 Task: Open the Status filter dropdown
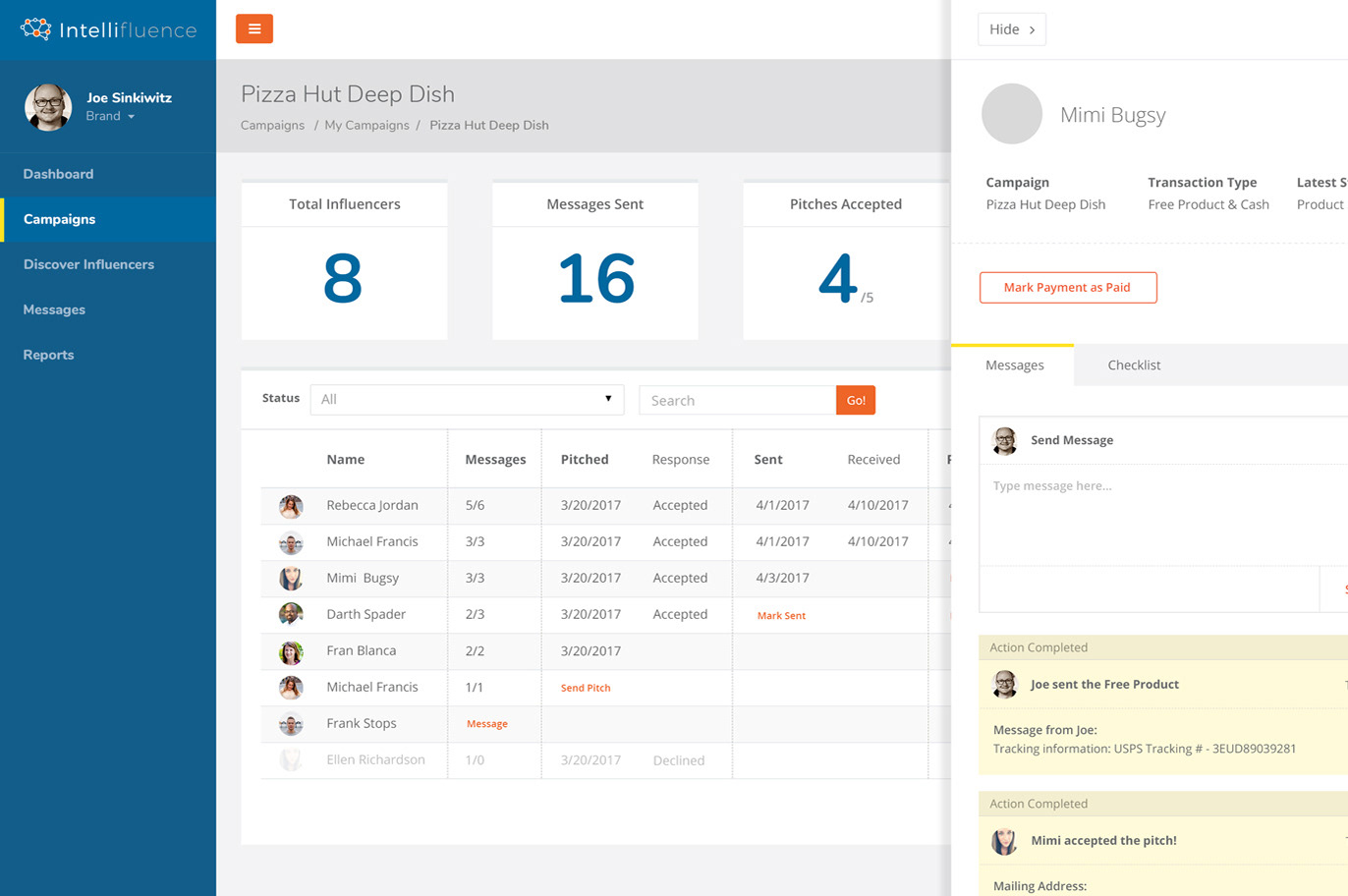467,399
